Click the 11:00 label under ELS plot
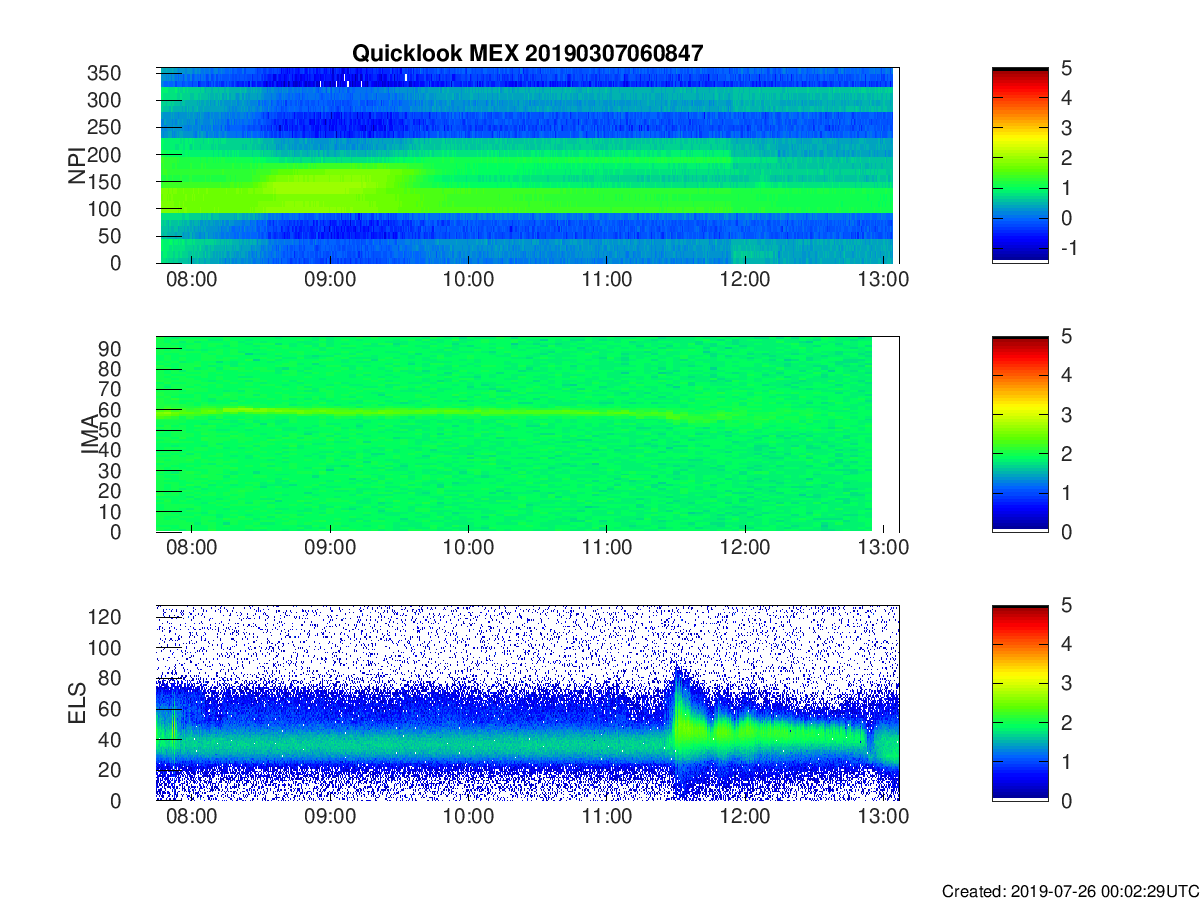1200x900 pixels. 607,817
